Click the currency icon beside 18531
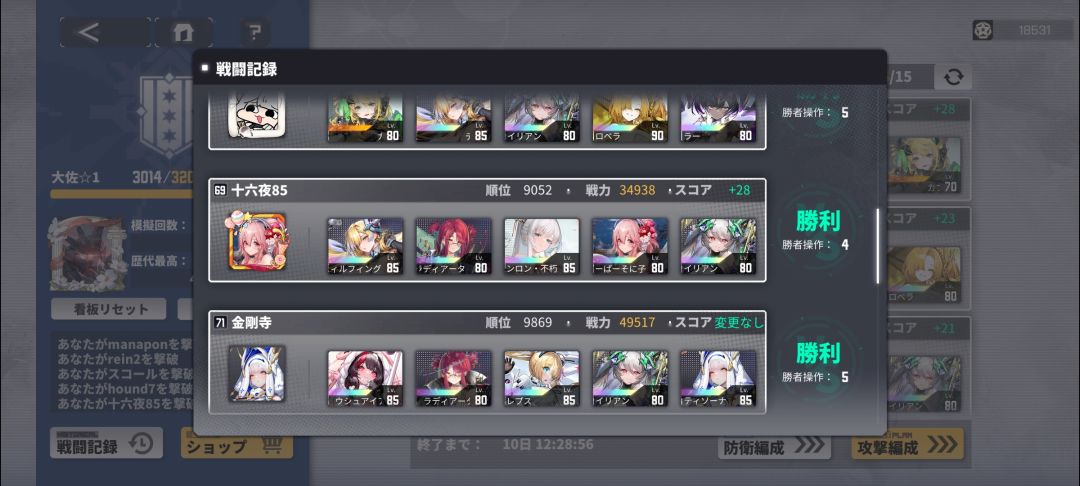 pos(982,30)
